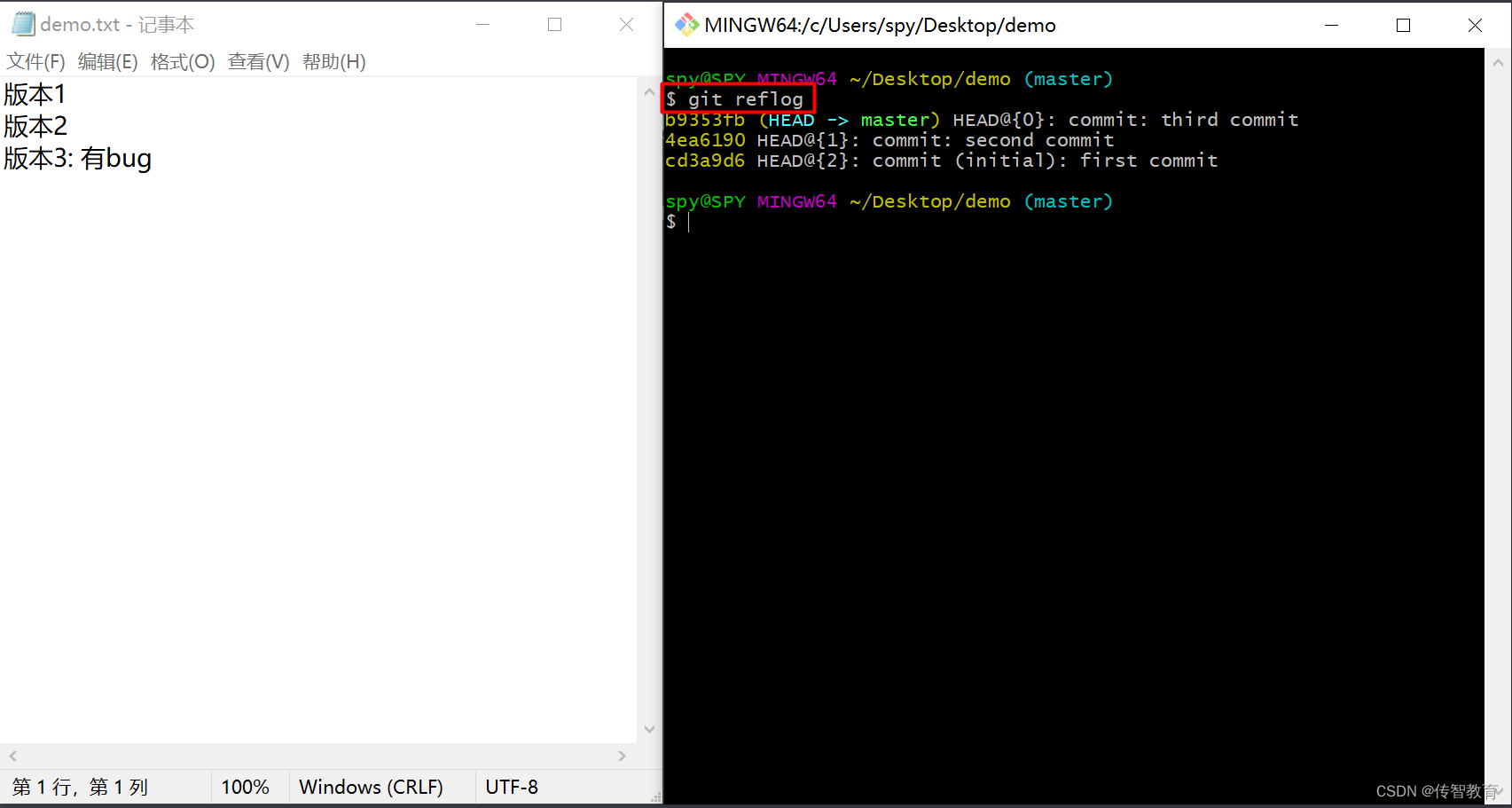Click the Git Bash MINGW64 title bar icon

pyautogui.click(x=686, y=25)
